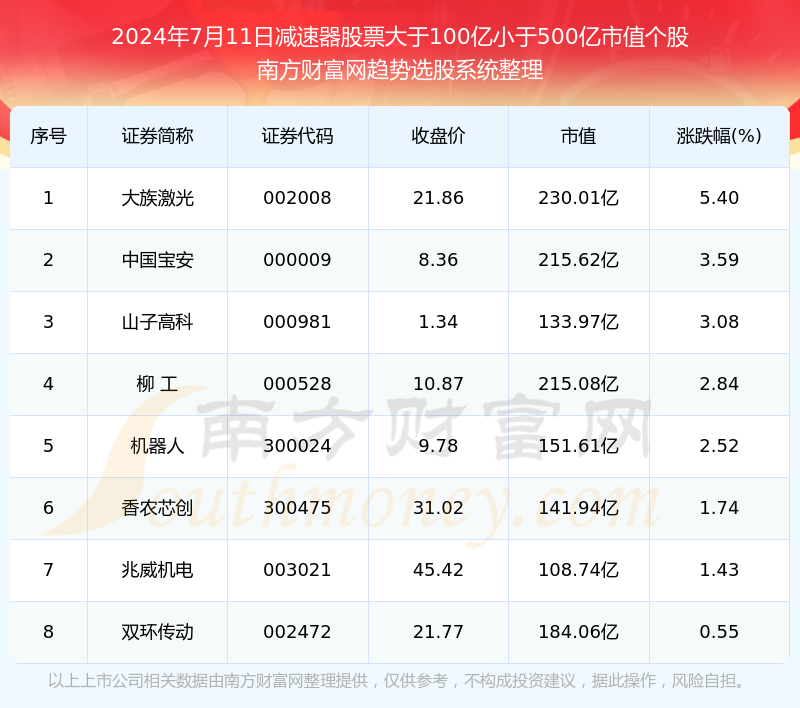
Task: Click the stock code '300024'
Action: tap(297, 446)
